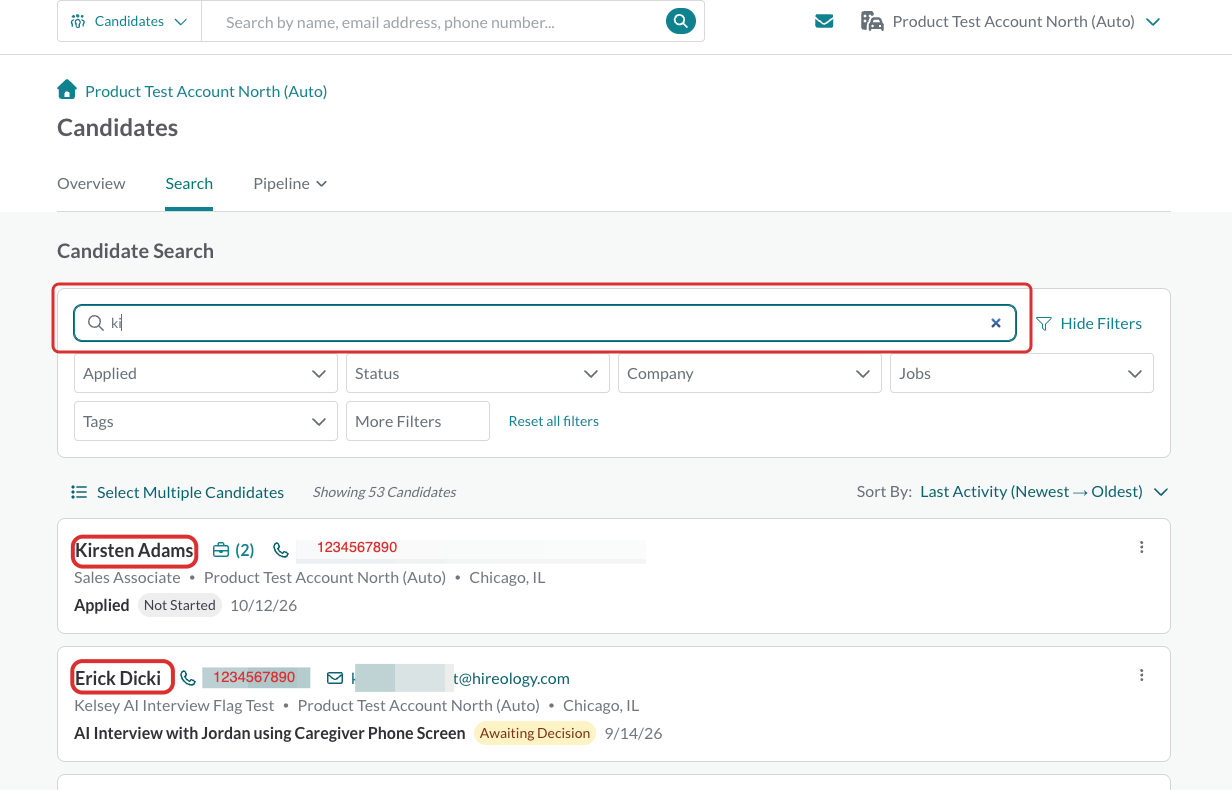Click phone icon on Erick Dicki card

tap(188, 678)
